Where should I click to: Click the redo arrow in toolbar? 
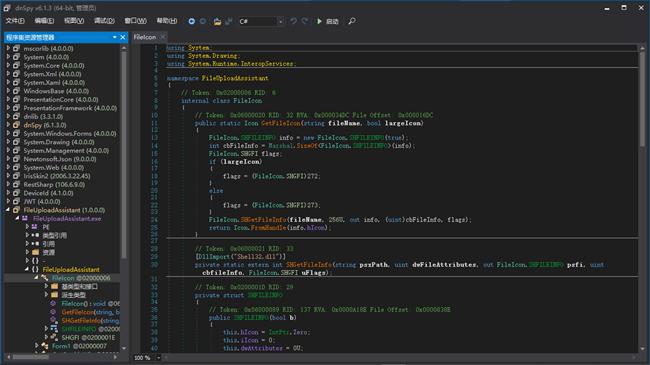pos(305,21)
